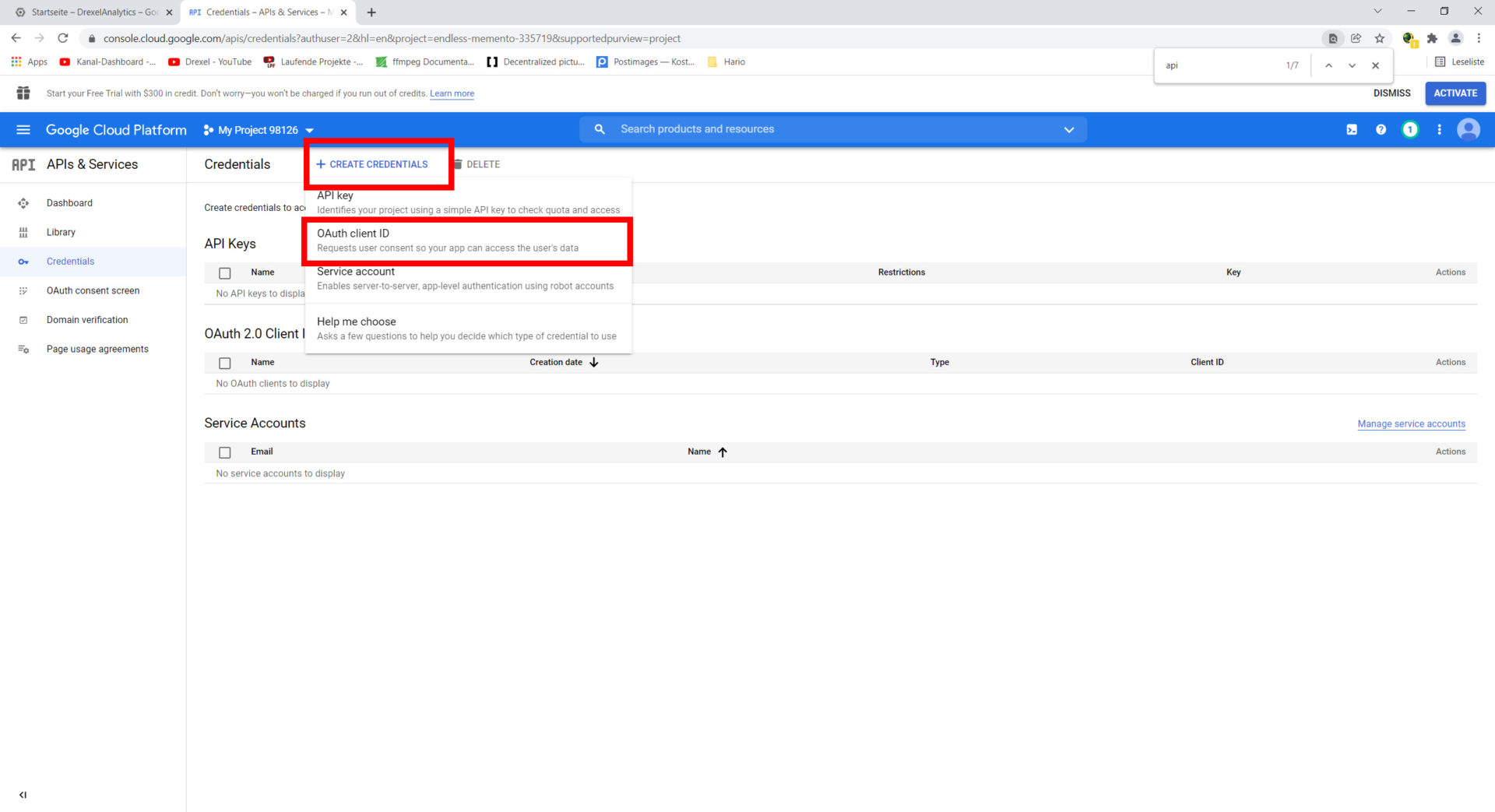The height and width of the screenshot is (812, 1495).
Task: Click the search magnifier icon
Action: click(x=600, y=129)
